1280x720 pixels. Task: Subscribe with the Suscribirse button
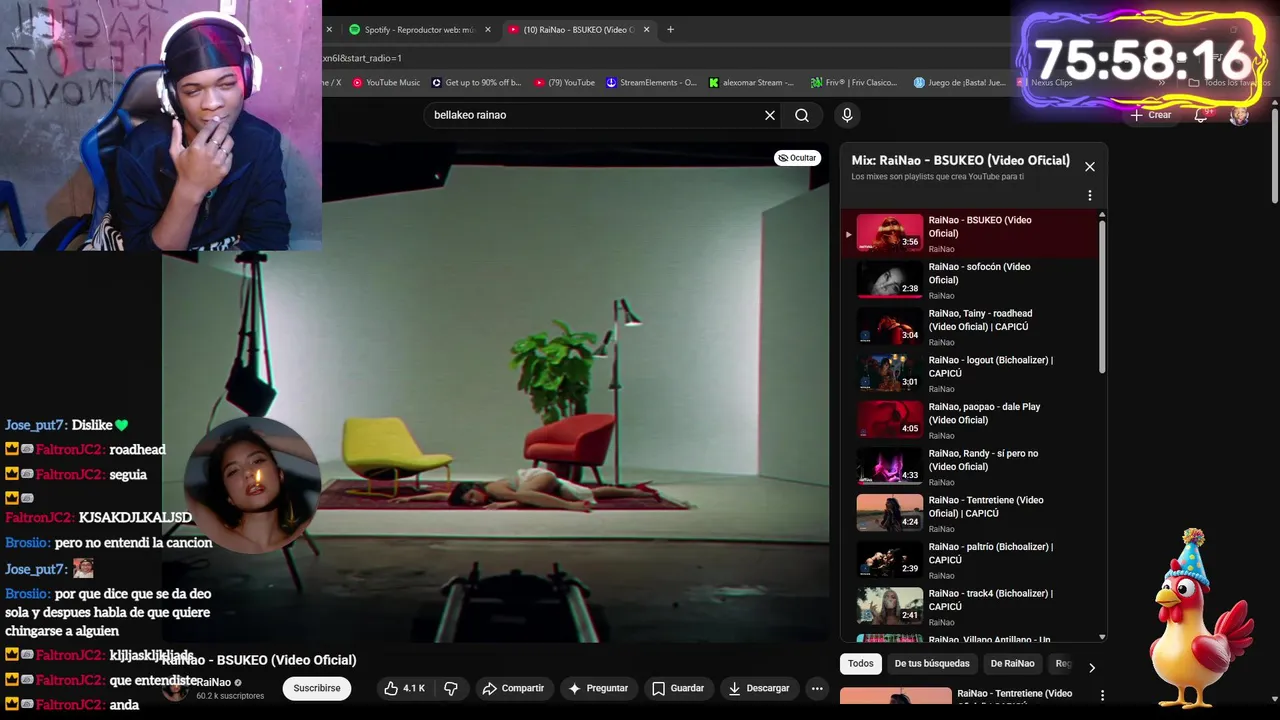click(x=317, y=688)
